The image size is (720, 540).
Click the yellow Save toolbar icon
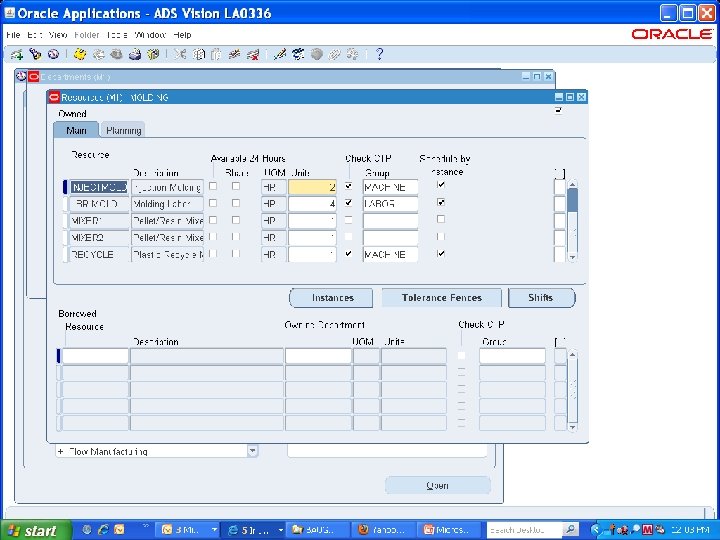[80, 55]
